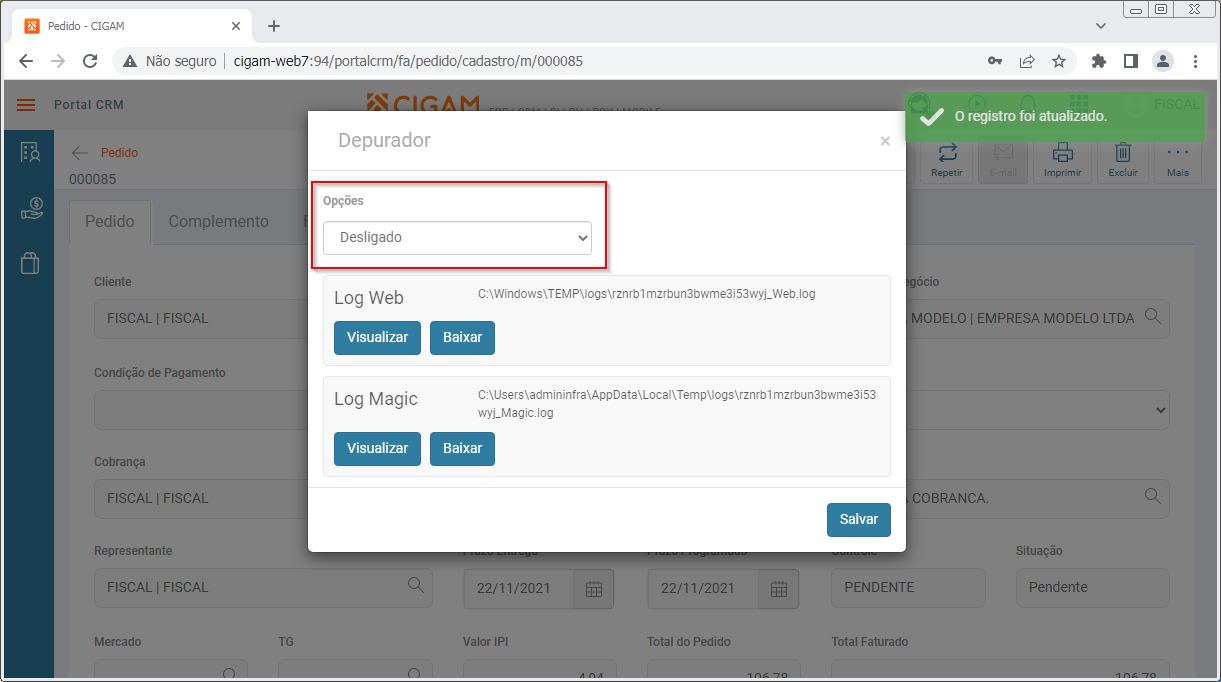Close the Depurador dialog with X
Image resolution: width=1221 pixels, height=682 pixels.
click(x=885, y=142)
